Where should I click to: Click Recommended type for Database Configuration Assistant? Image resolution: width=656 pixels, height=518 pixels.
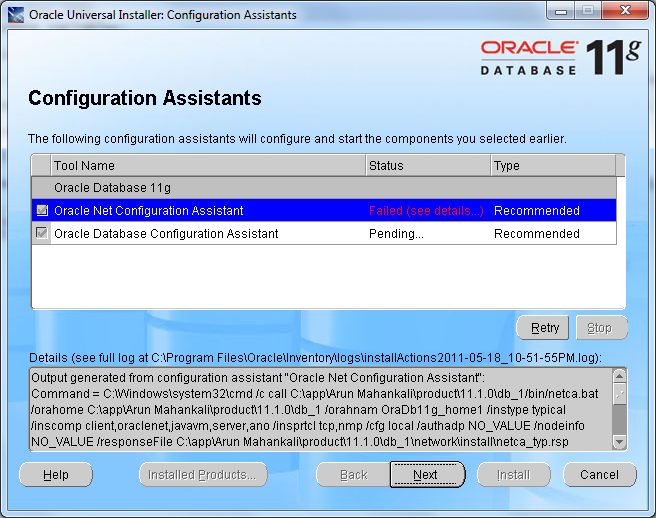(x=537, y=233)
